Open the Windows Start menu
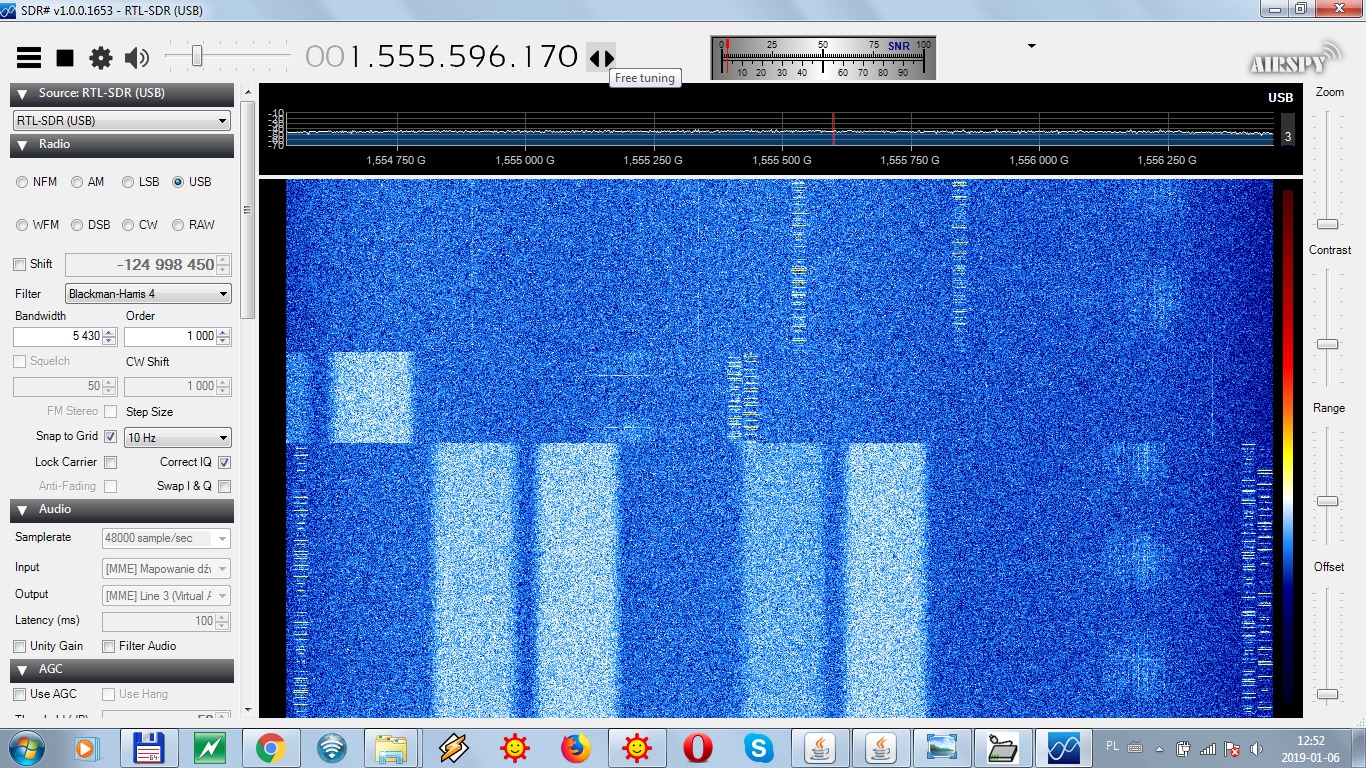This screenshot has height=768, width=1366. tap(25, 747)
